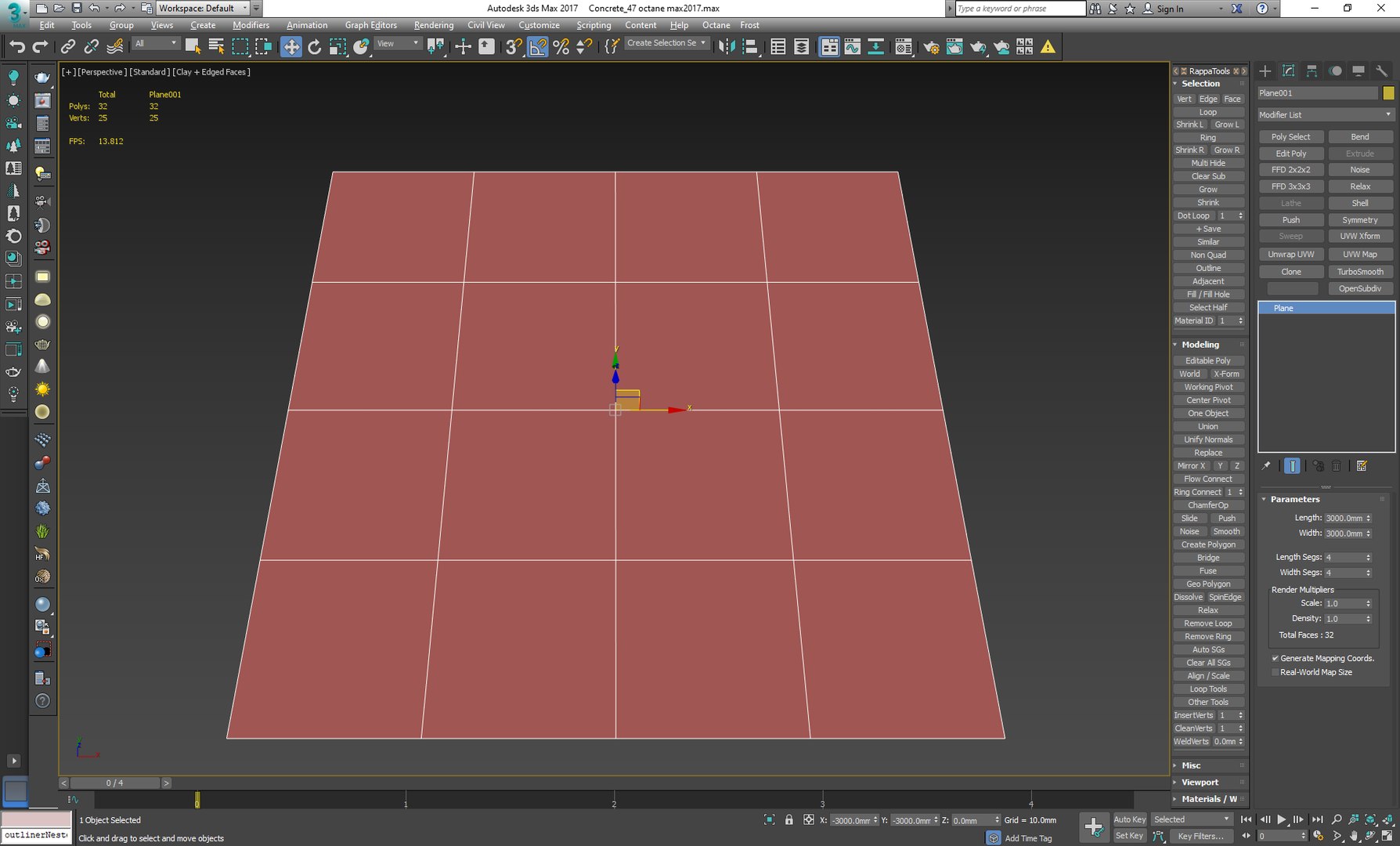Viewport: 1400px width, 846px height.
Task: Open the Curve Editor icon
Action: click(852, 47)
